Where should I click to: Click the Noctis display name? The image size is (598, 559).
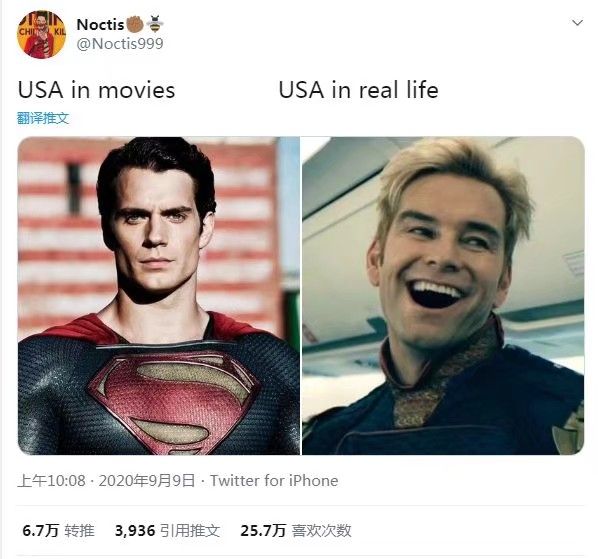point(100,24)
